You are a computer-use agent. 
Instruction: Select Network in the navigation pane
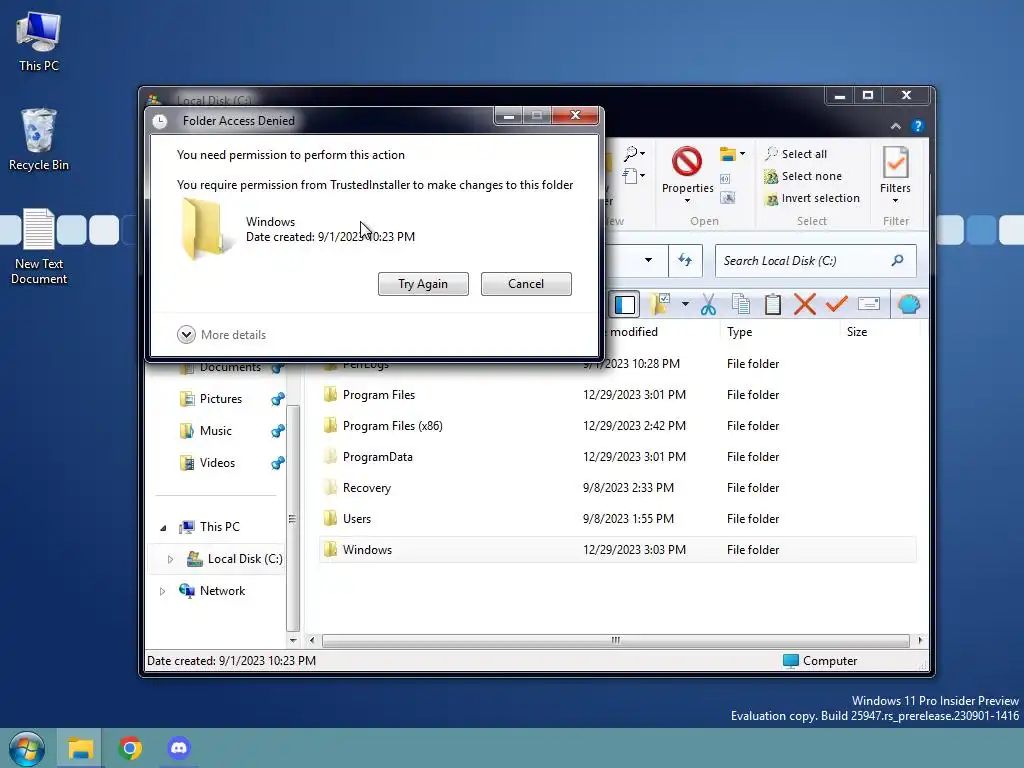pos(213,591)
